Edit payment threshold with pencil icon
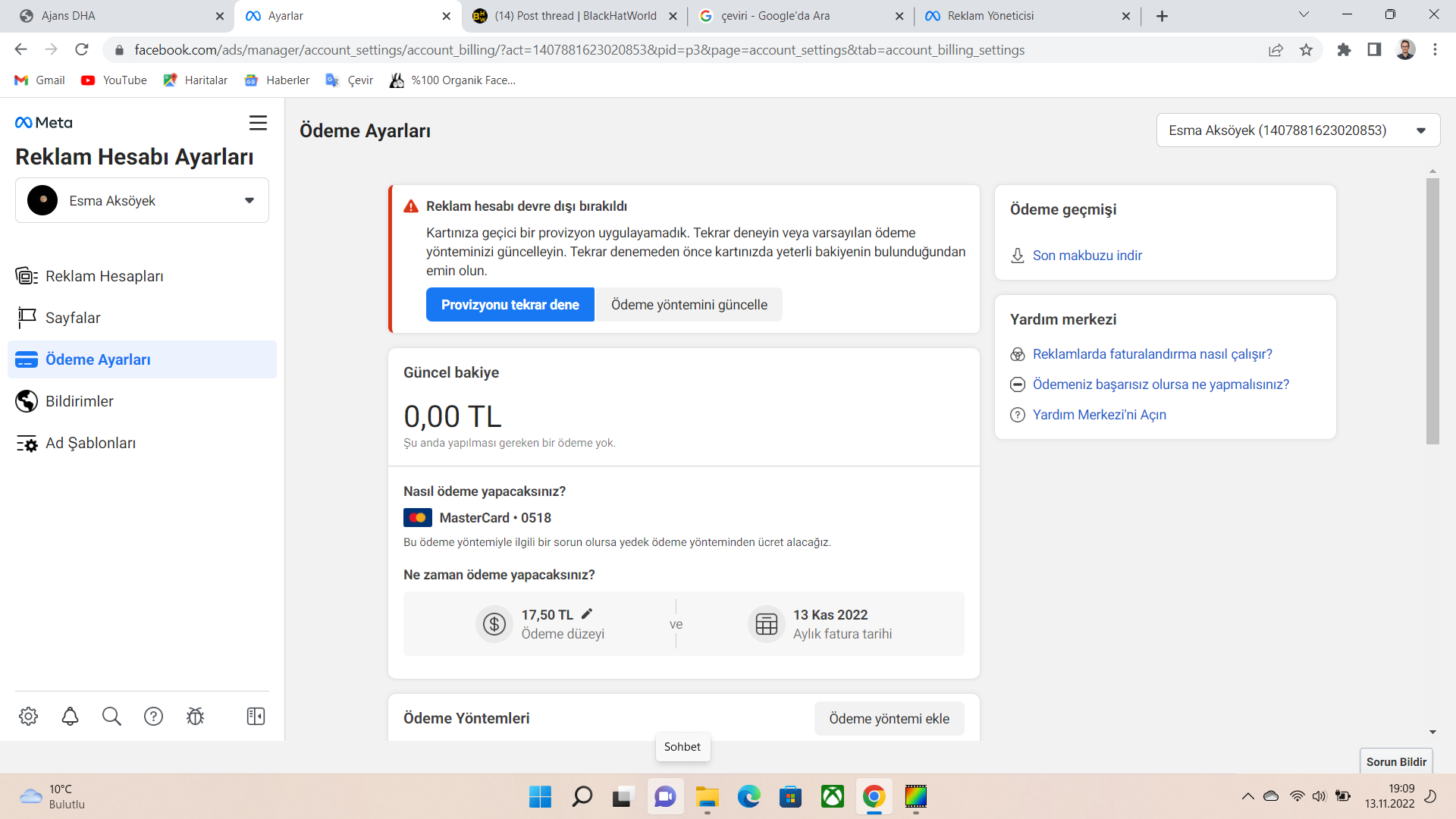1456x819 pixels. pos(587,614)
